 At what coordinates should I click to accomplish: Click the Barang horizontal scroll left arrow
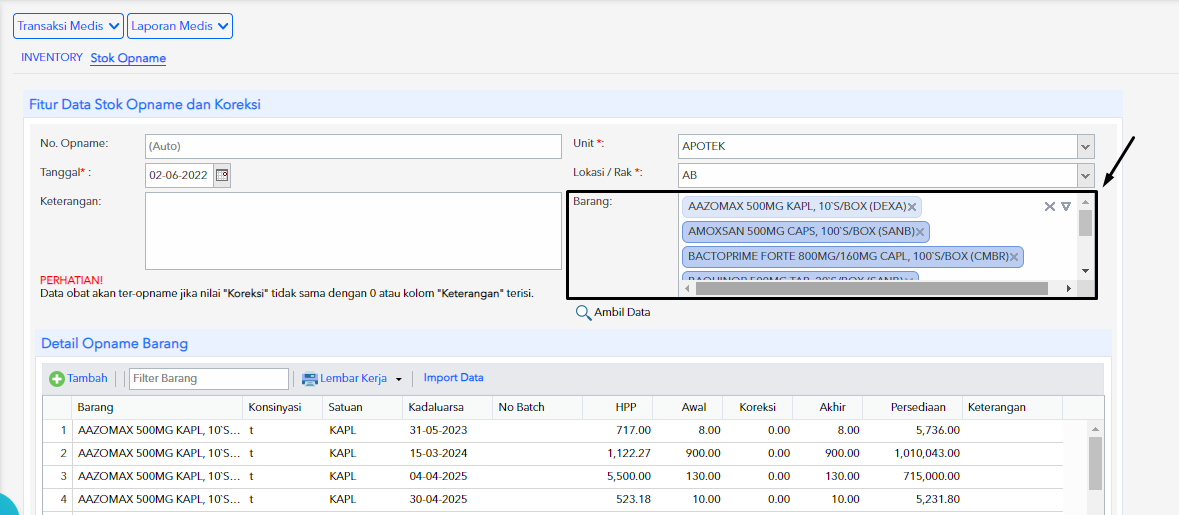click(688, 289)
